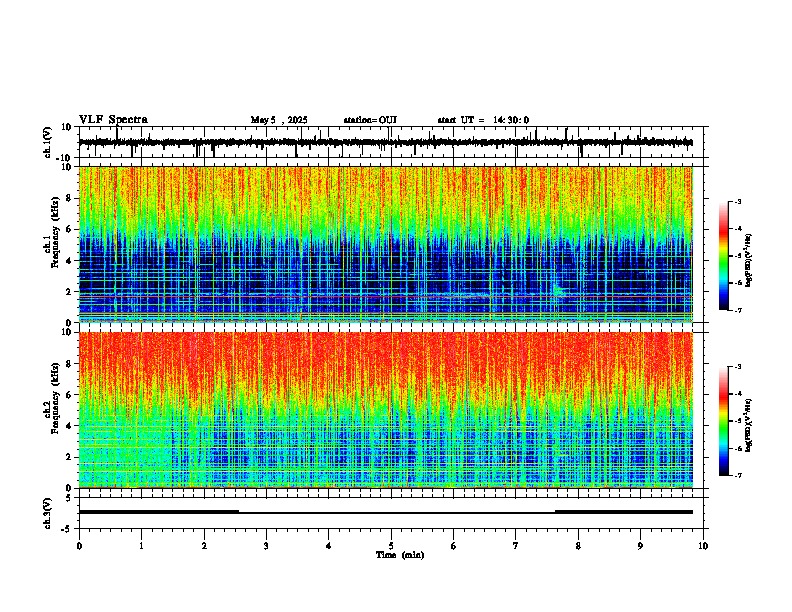This screenshot has width=792, height=612.
Task: Click inside the ch.1 spectrogram image
Action: click(386, 244)
